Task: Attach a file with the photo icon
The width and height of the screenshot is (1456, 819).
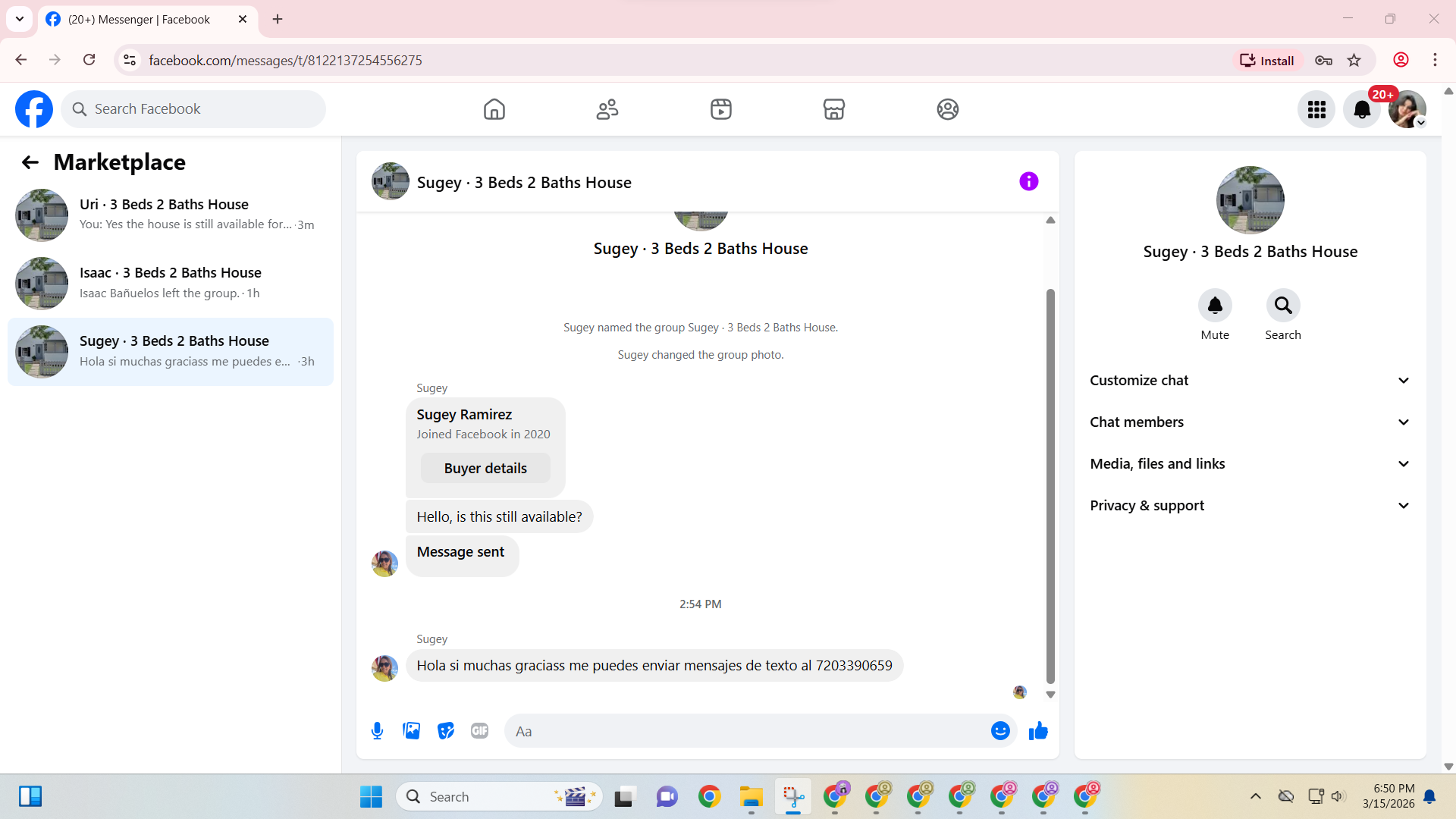Action: pos(412,731)
